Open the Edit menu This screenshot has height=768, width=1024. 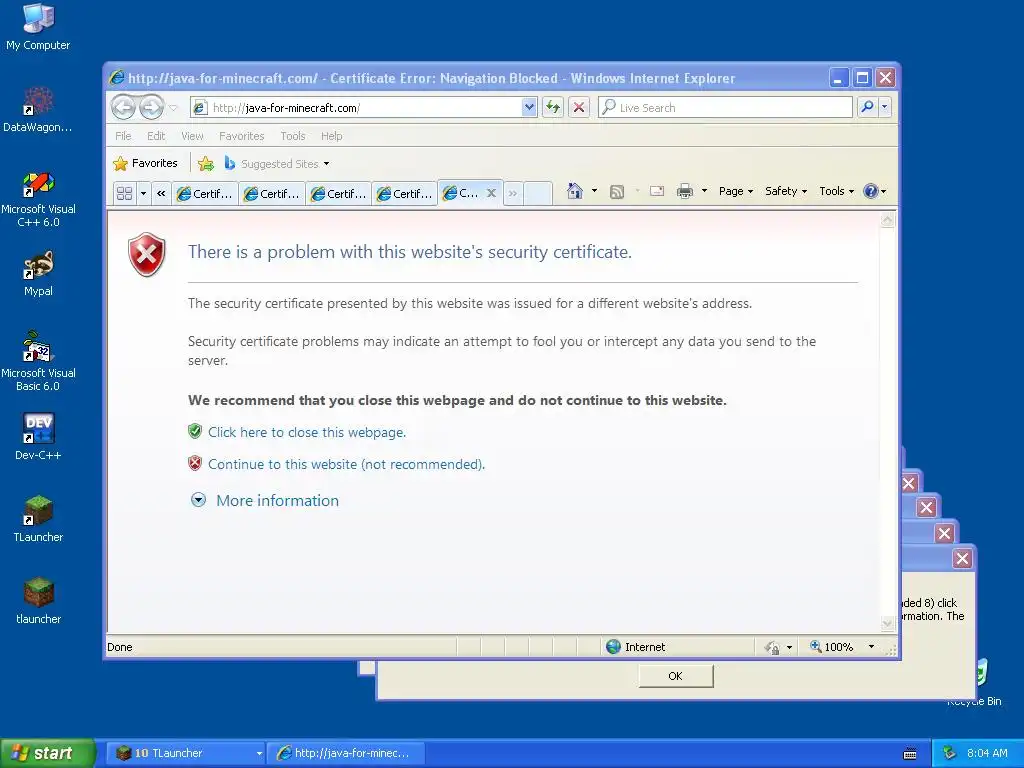click(155, 136)
